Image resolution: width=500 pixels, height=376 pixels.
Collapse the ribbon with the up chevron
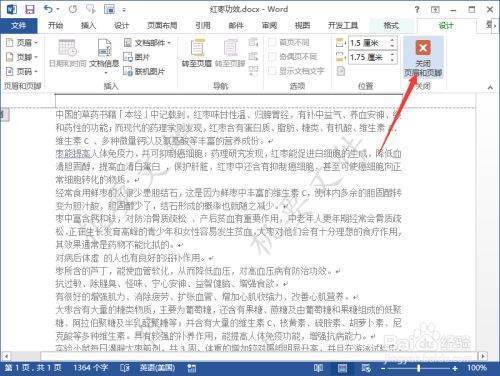[x=490, y=87]
